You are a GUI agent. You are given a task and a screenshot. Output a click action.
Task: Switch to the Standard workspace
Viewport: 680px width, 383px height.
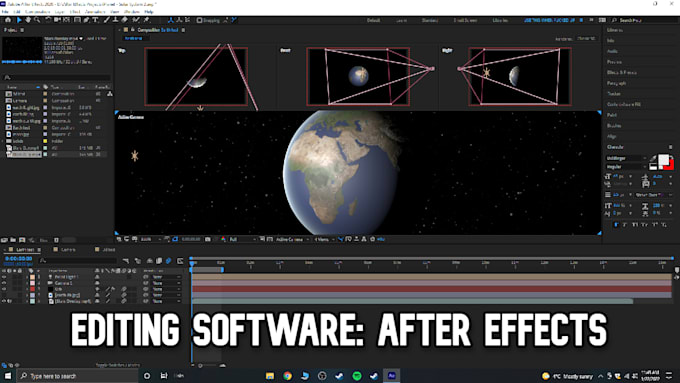click(429, 20)
